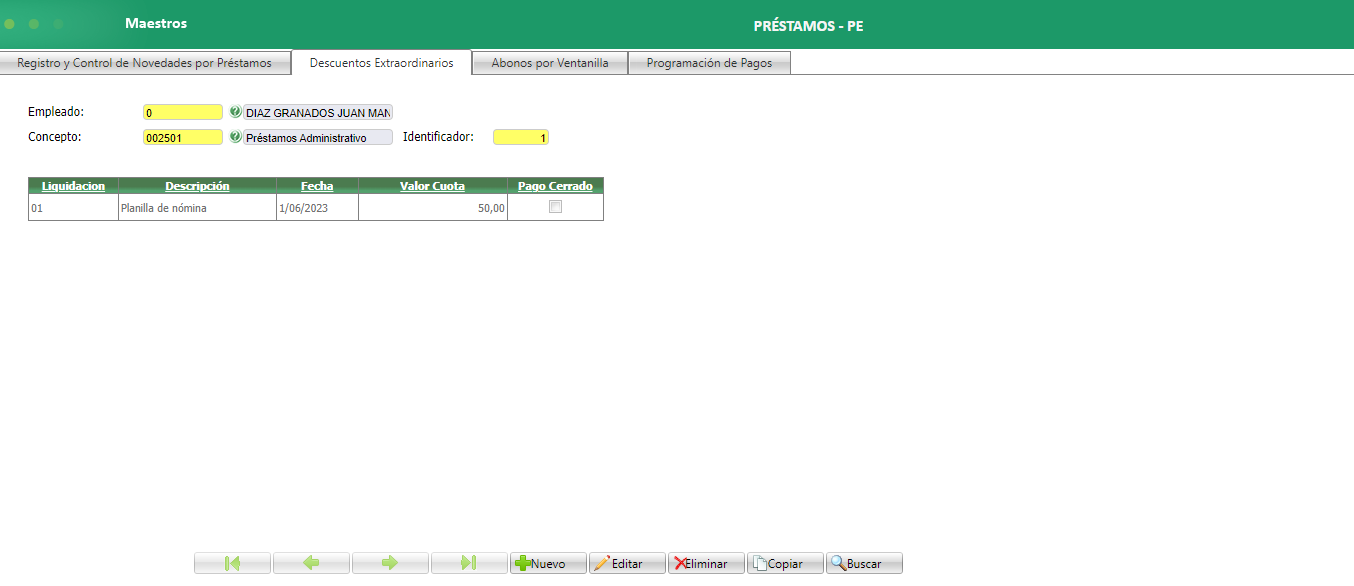Sort by Liquidacion column header

[73, 186]
